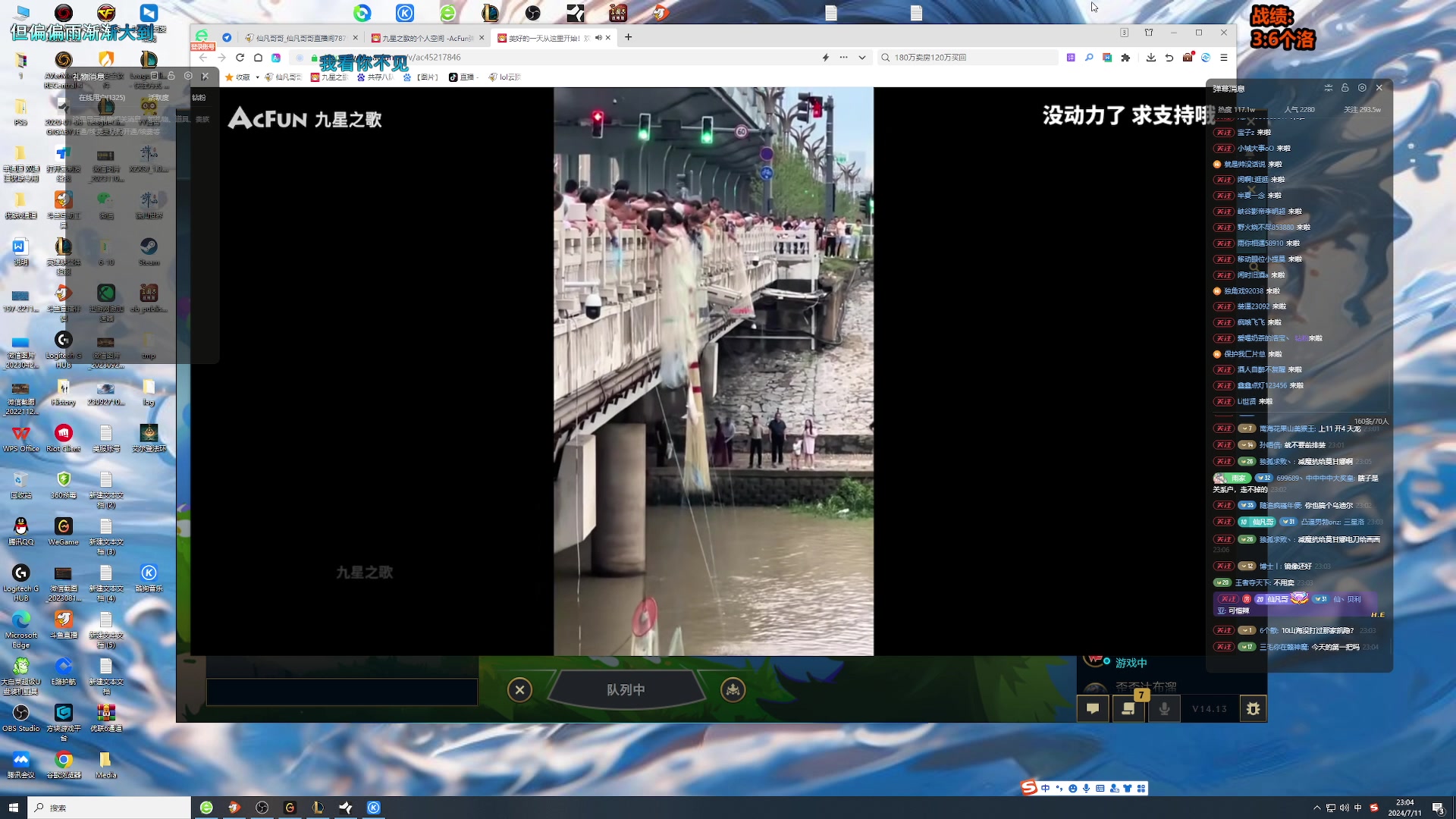The image size is (1456, 819).
Task: Follow user 宝子z via 关注 badge
Action: click(x=1223, y=133)
